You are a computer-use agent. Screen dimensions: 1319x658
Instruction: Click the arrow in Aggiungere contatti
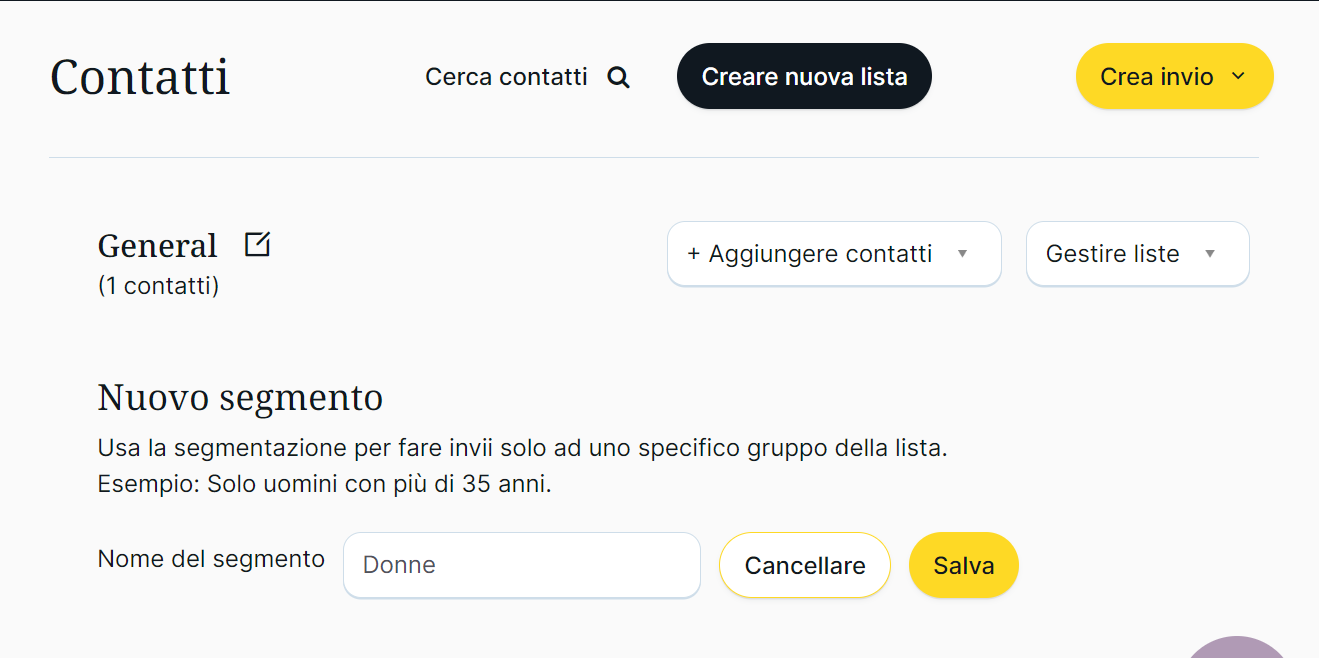[x=963, y=254]
